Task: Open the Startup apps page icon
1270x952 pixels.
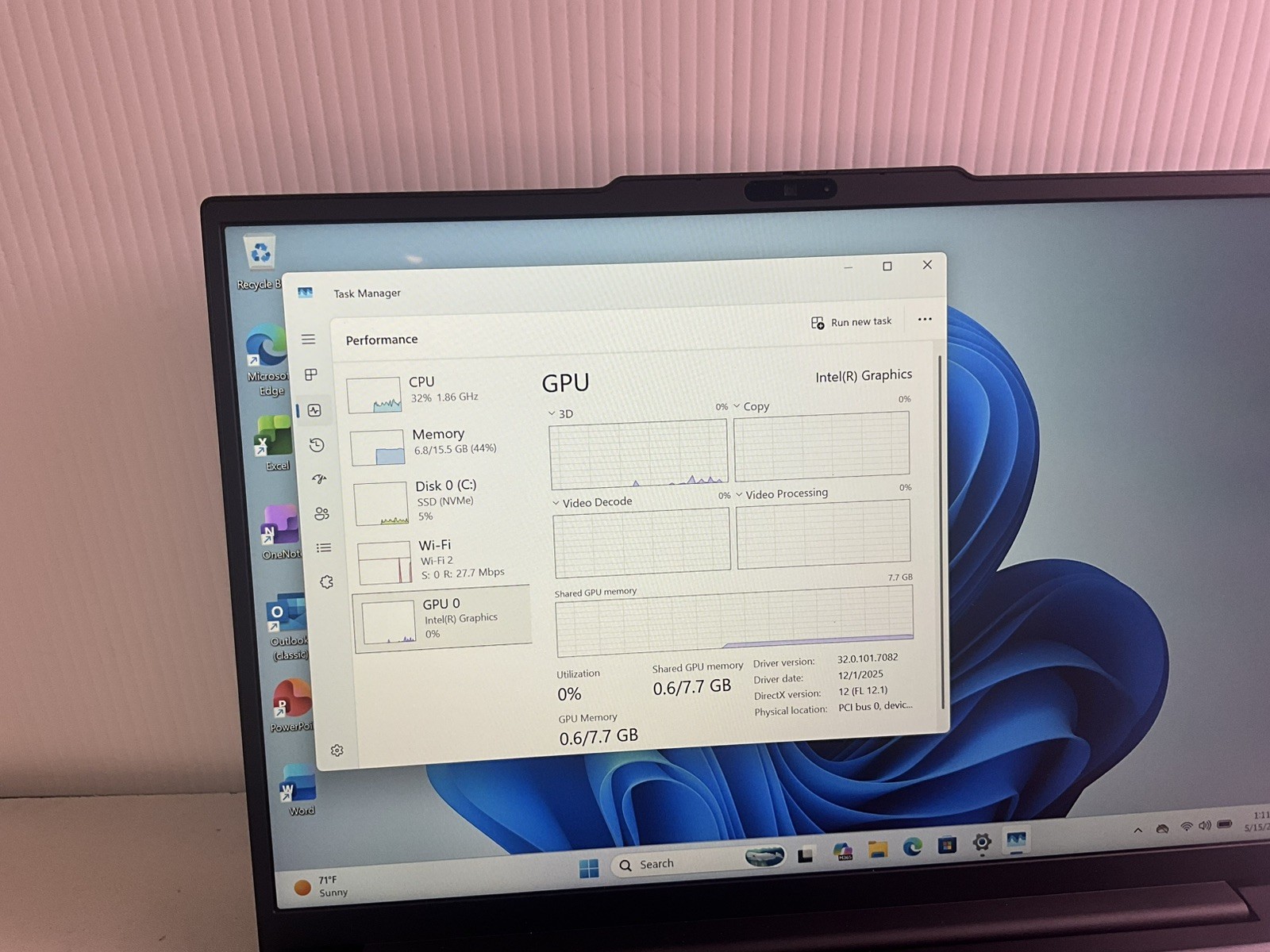Action: (x=319, y=479)
